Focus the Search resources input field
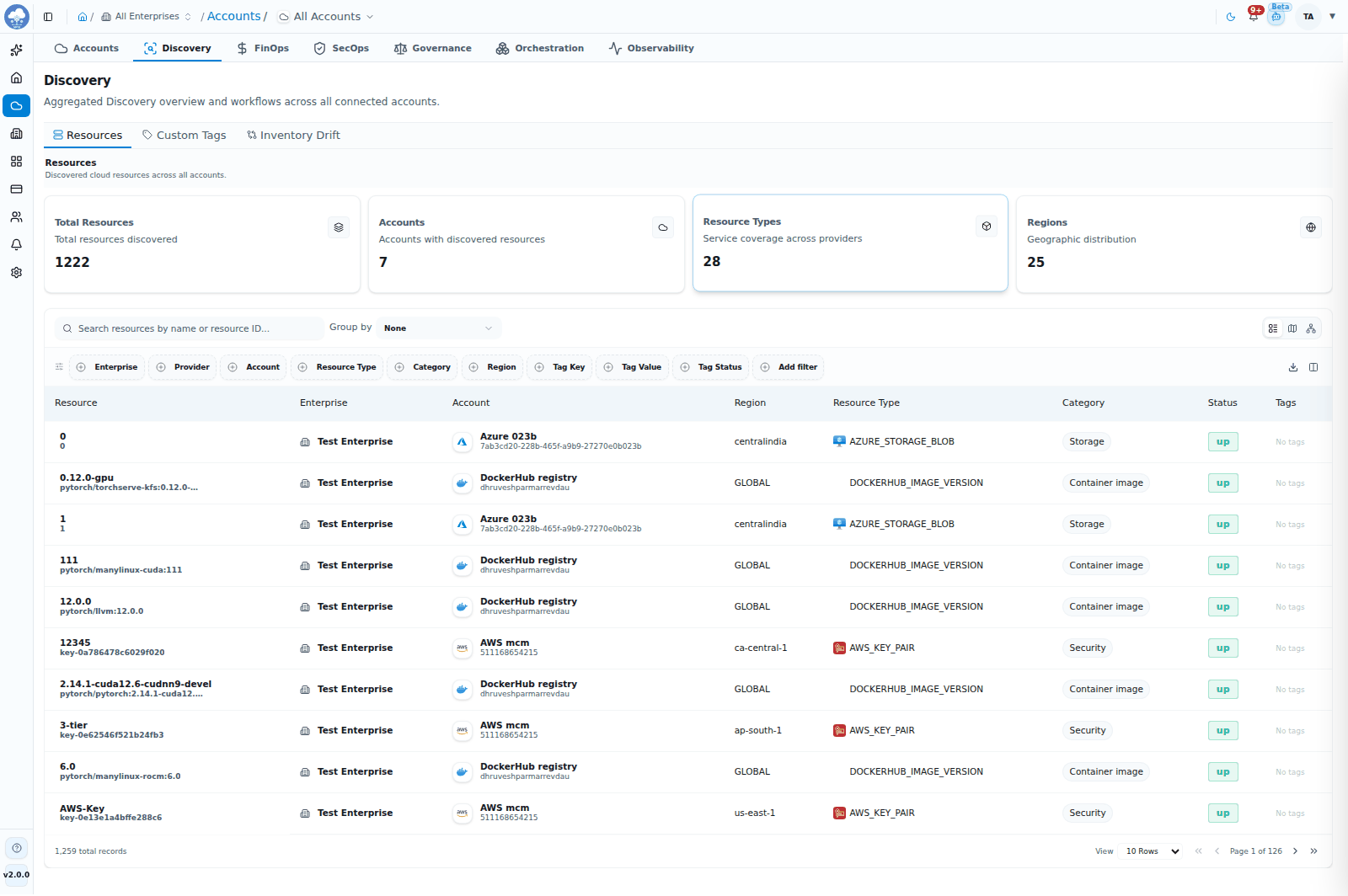The width and height of the screenshot is (1348, 896). (x=190, y=328)
